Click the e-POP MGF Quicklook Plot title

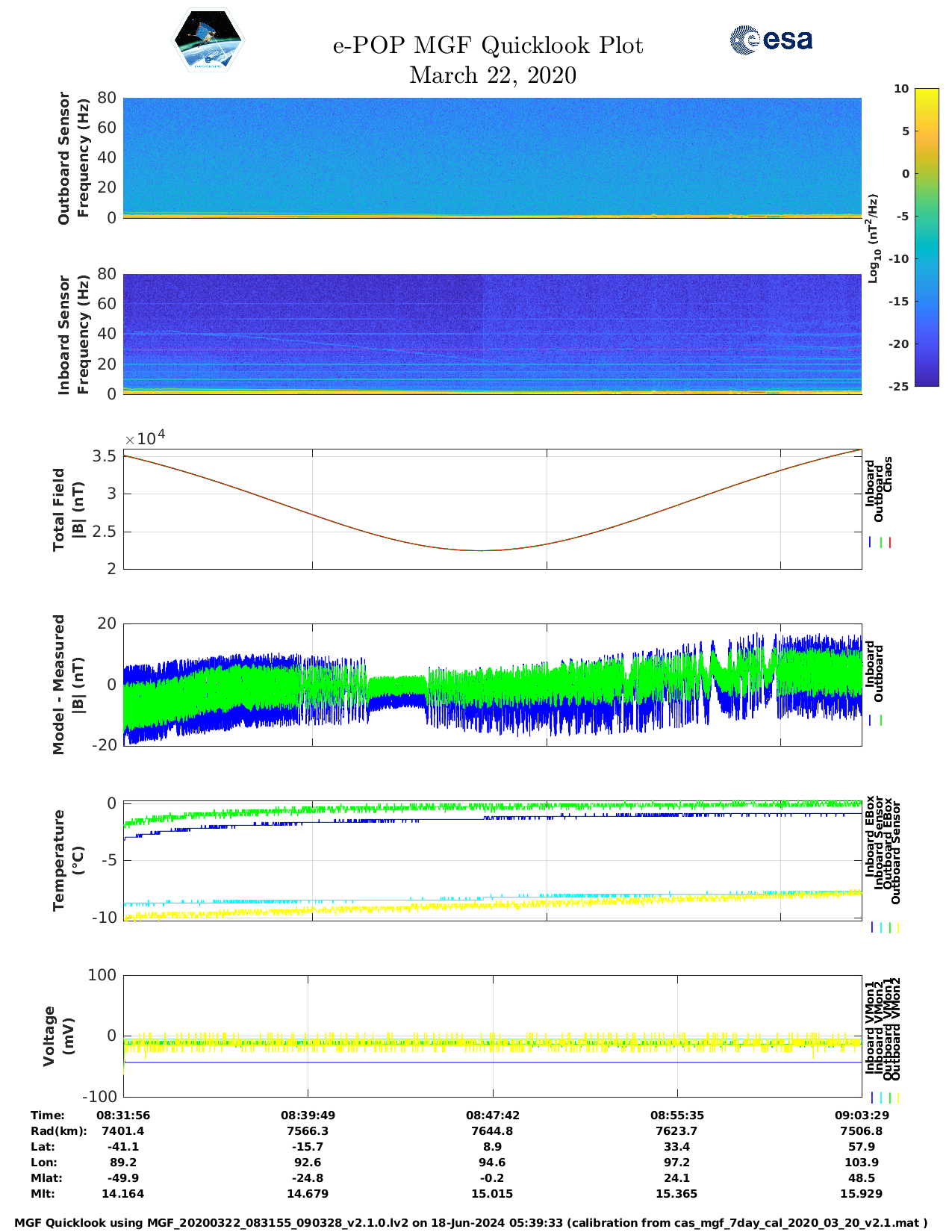[x=488, y=46]
